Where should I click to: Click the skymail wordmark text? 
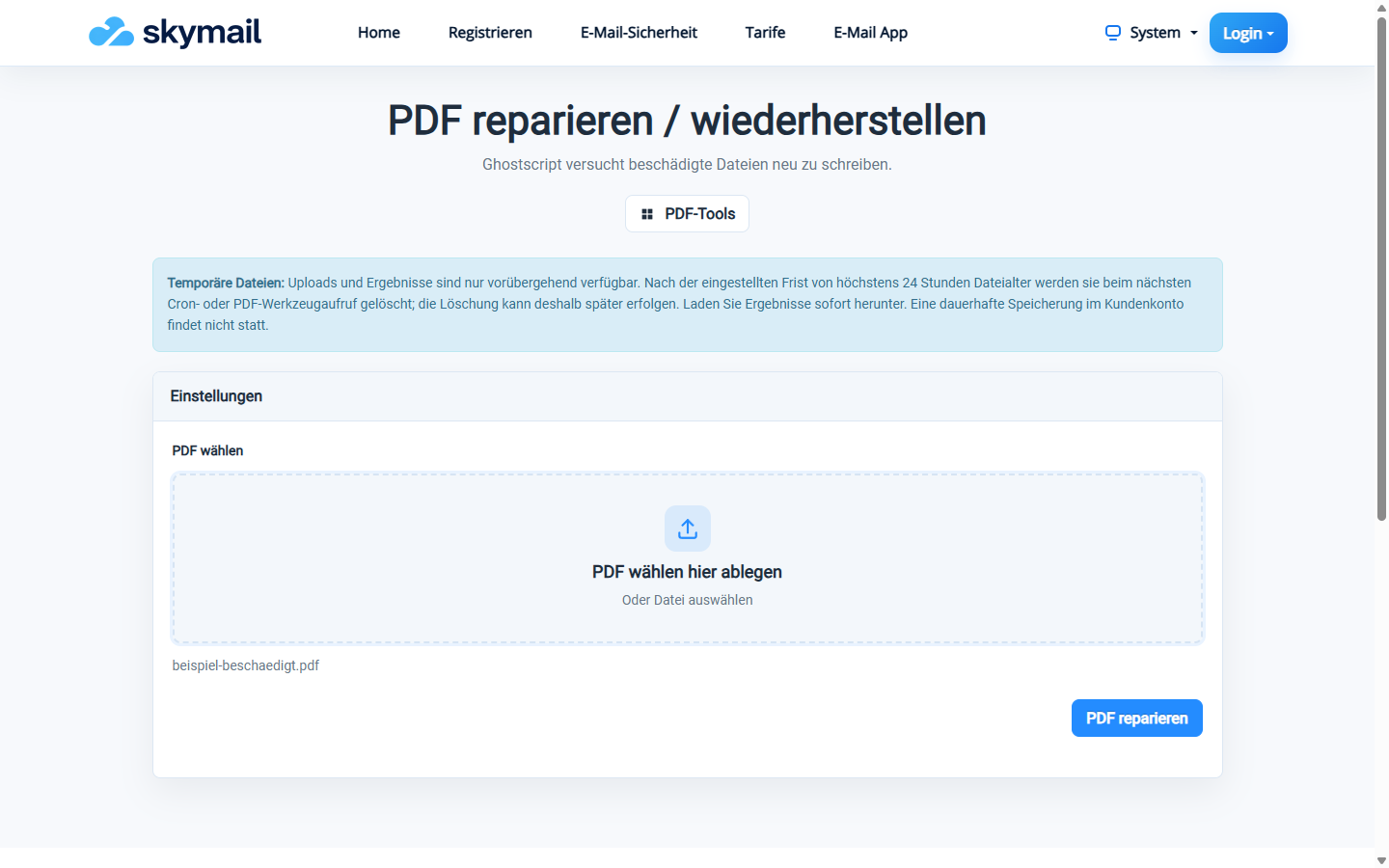click(203, 33)
